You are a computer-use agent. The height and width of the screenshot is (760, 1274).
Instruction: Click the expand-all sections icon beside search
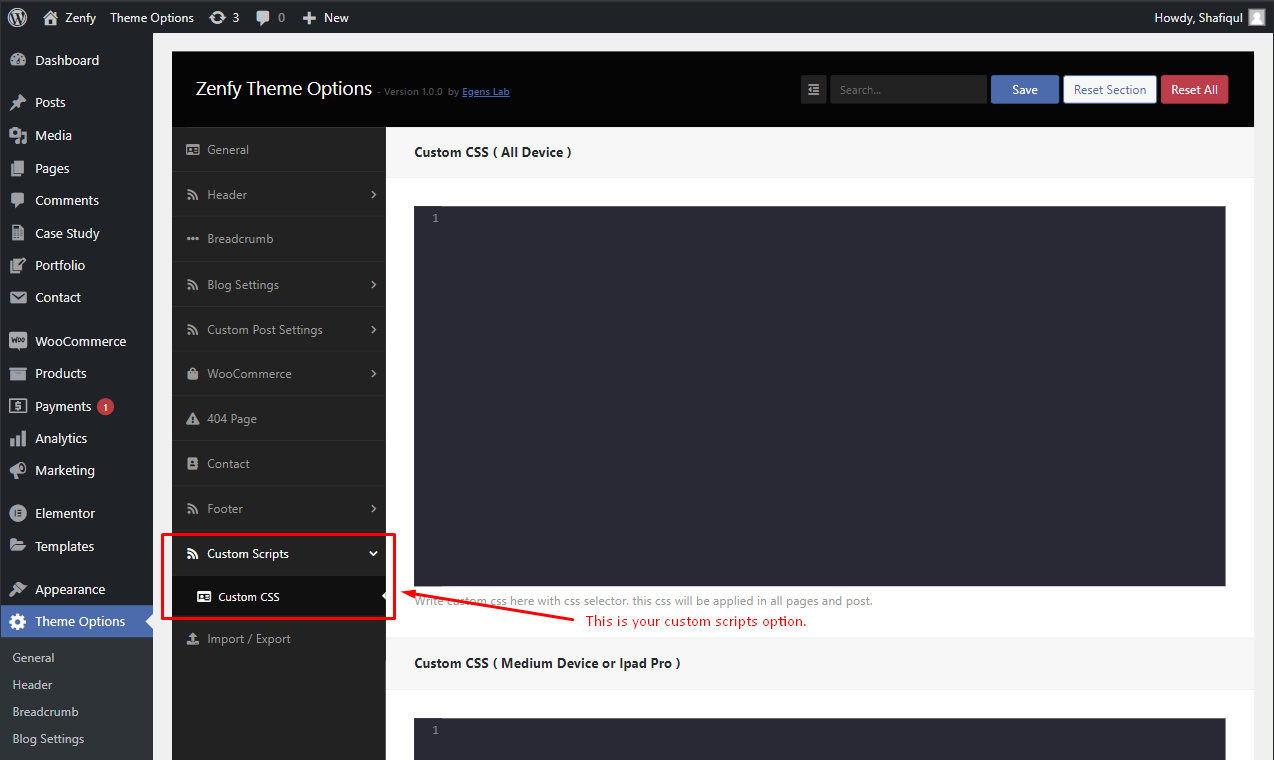point(814,89)
